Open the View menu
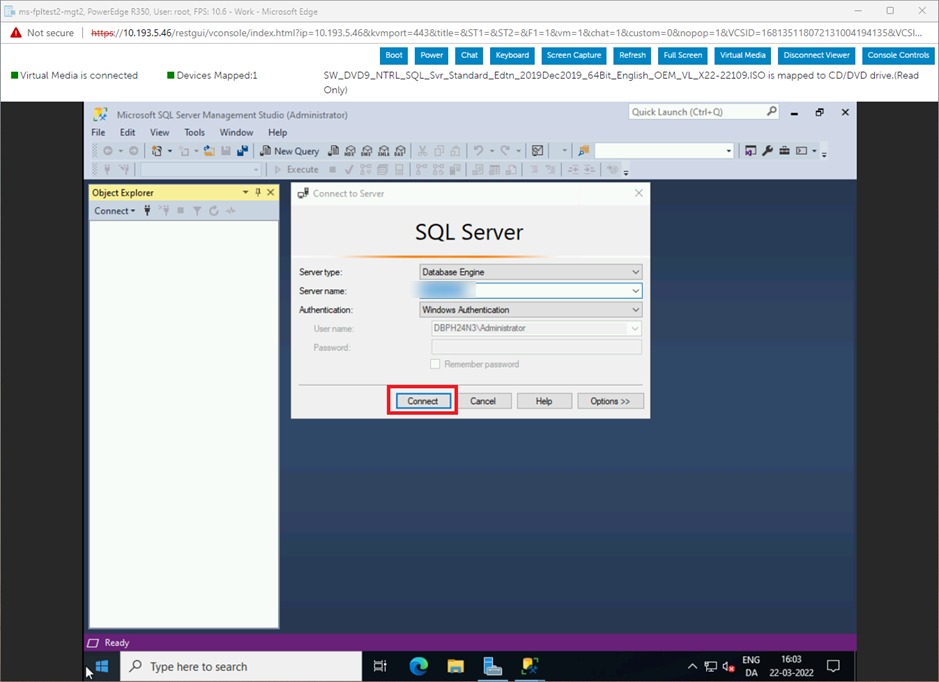The image size is (939, 682). tap(159, 132)
